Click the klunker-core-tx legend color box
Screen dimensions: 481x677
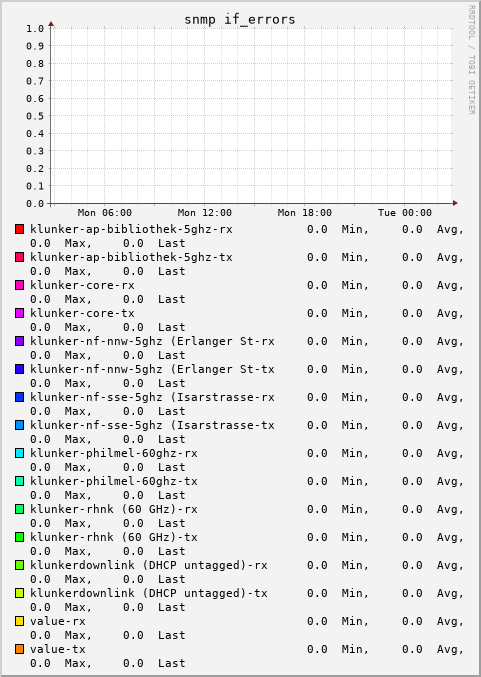pyautogui.click(x=19, y=313)
